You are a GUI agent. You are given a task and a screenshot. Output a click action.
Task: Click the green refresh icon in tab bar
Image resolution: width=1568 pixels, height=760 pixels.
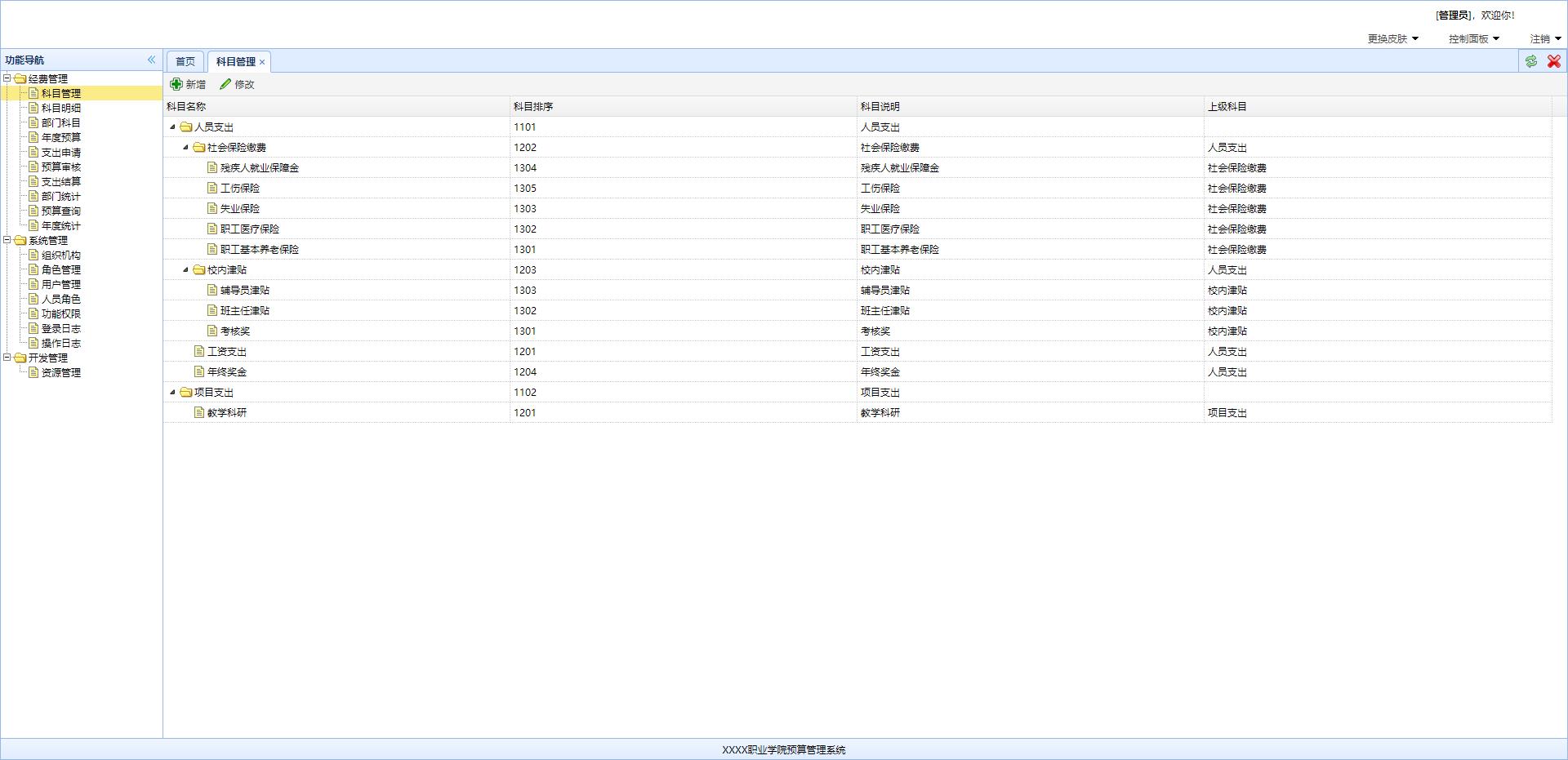[1531, 61]
